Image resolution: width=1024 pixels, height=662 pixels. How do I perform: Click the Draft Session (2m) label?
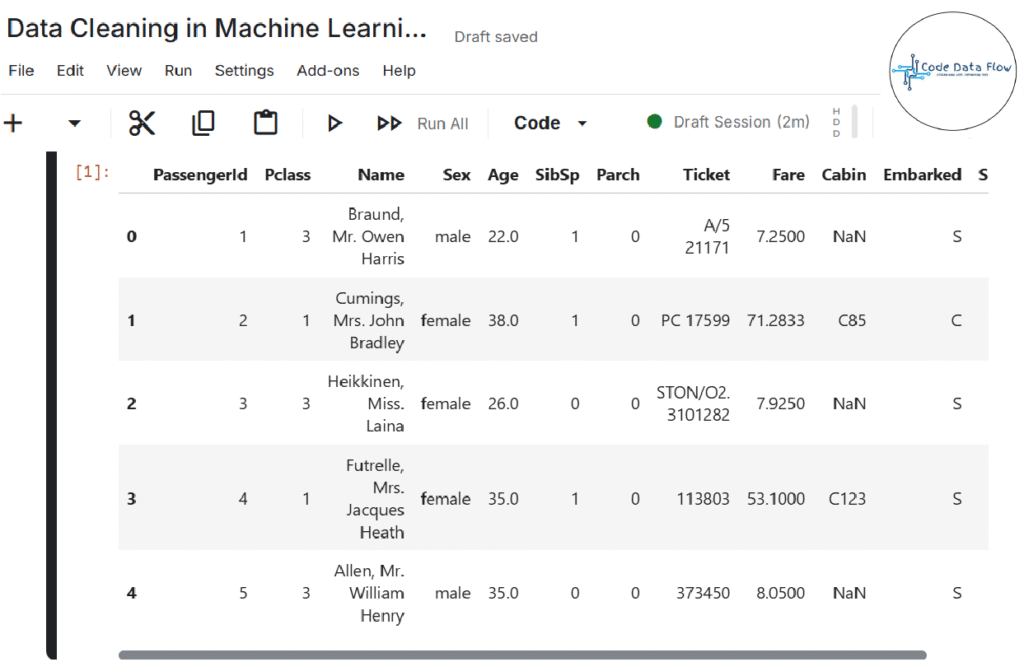pos(741,122)
